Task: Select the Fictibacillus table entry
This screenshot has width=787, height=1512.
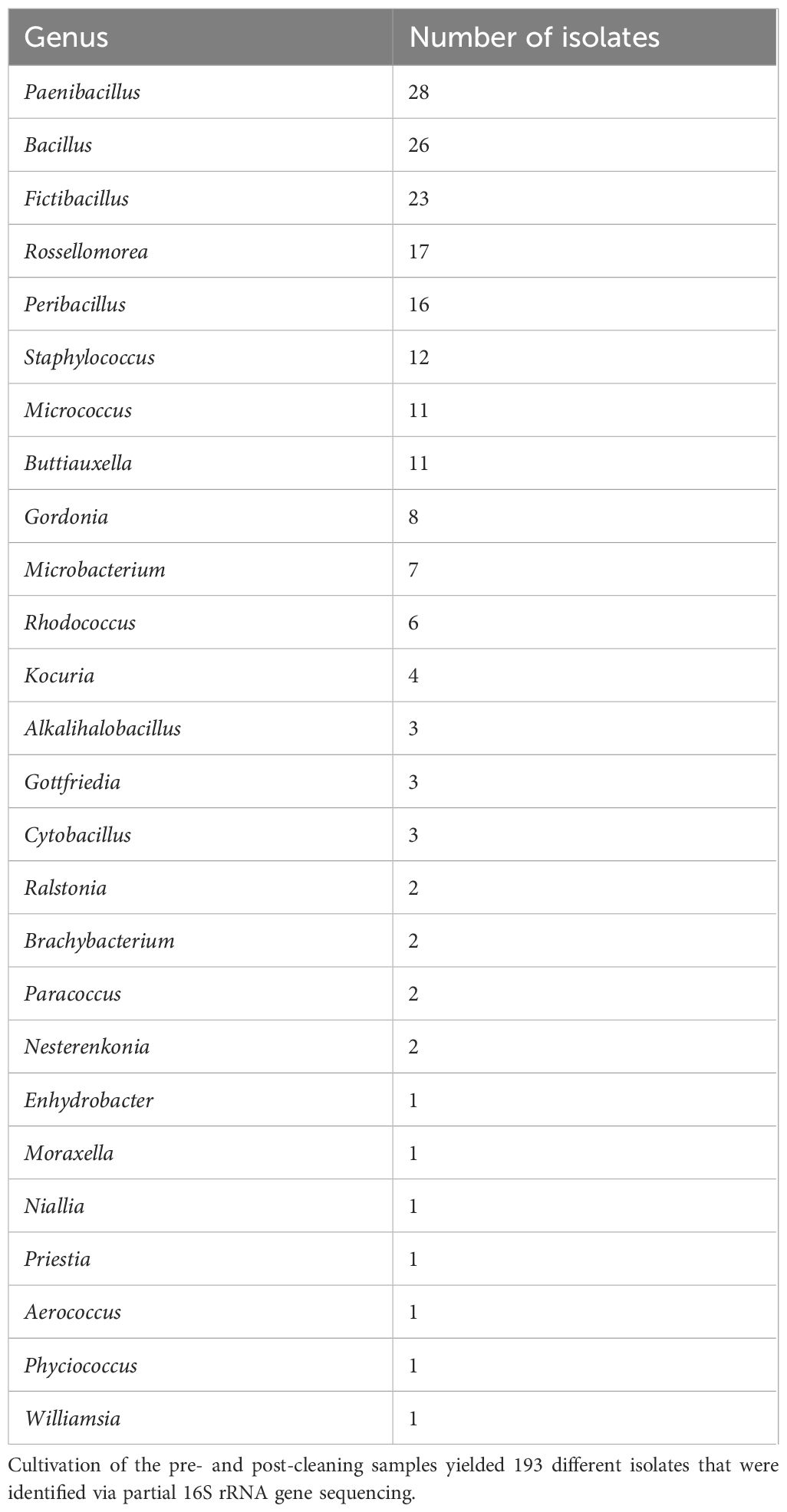Action: pos(76,199)
